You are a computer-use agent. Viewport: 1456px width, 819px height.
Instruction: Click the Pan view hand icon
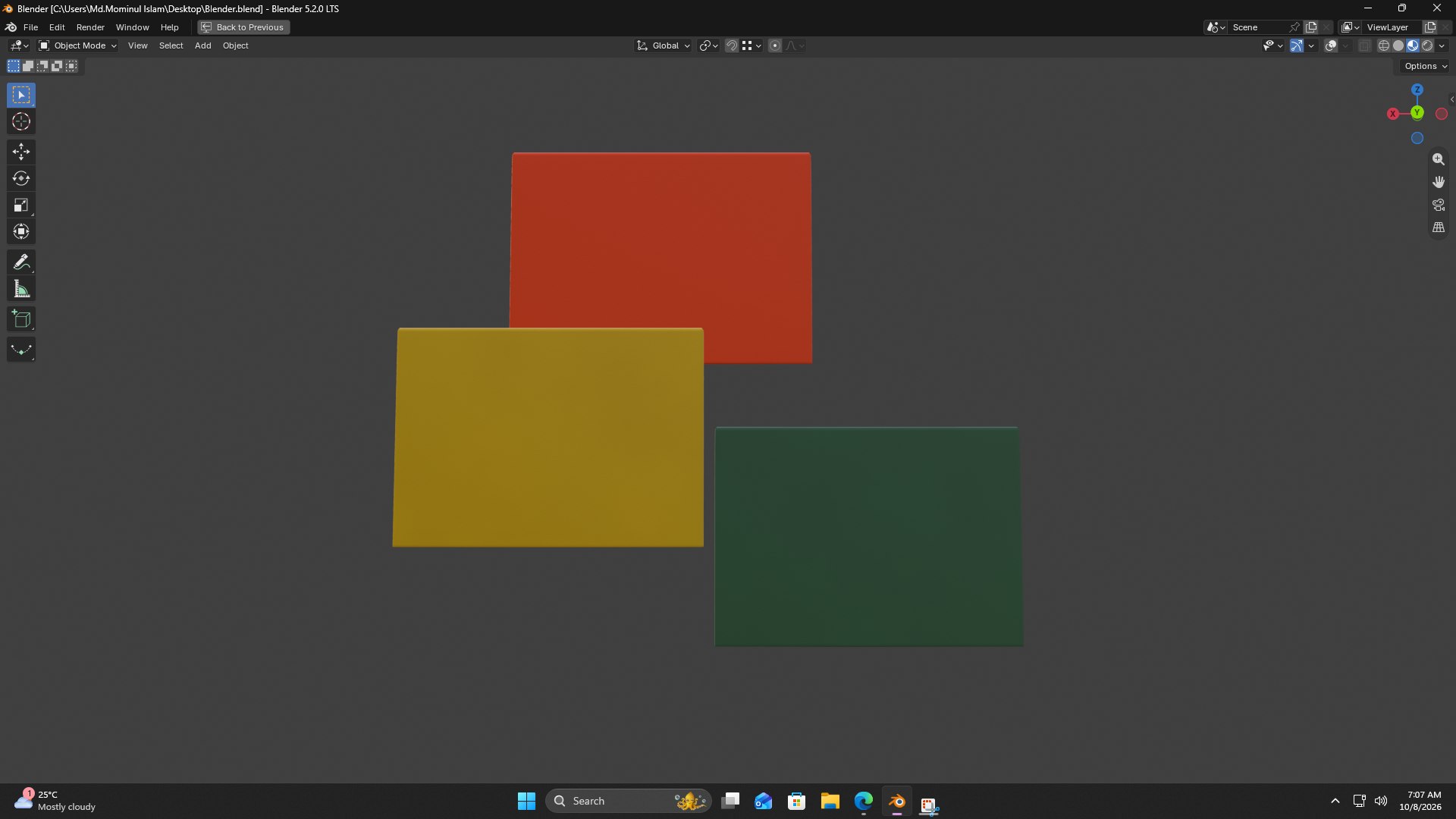[x=1439, y=182]
